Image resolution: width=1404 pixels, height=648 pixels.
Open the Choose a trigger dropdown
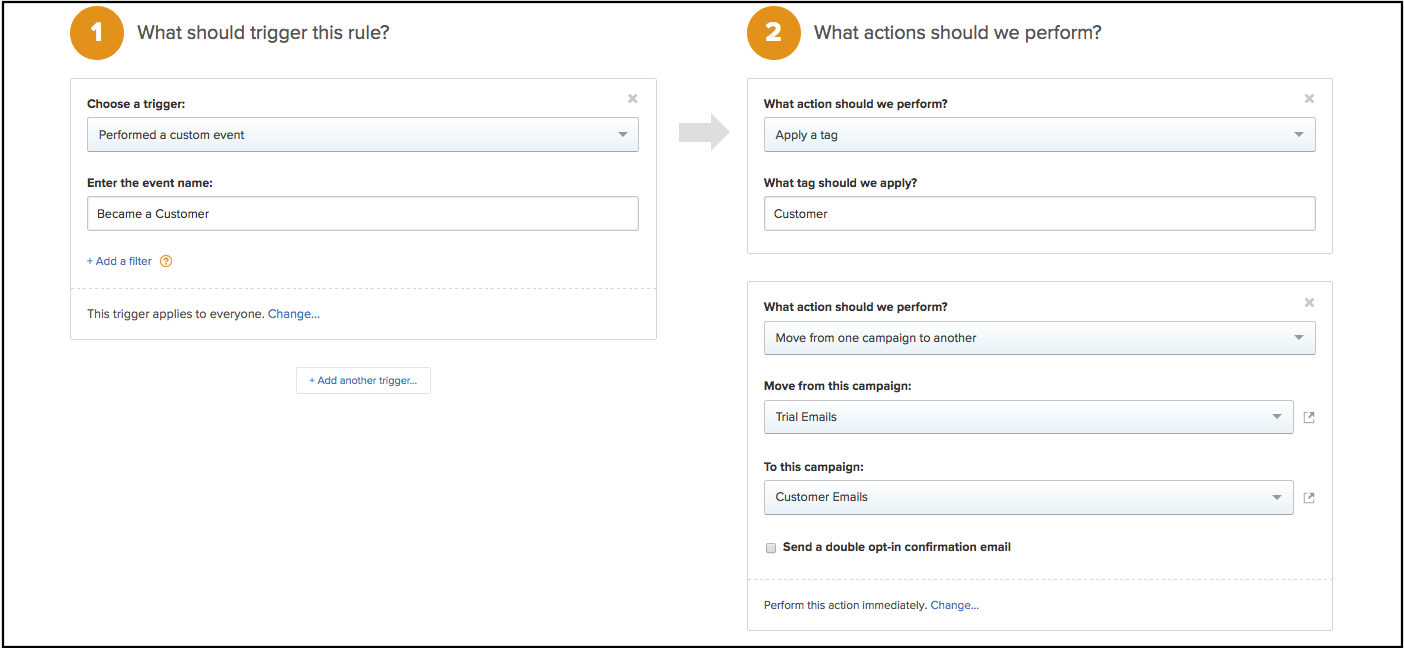pos(362,135)
